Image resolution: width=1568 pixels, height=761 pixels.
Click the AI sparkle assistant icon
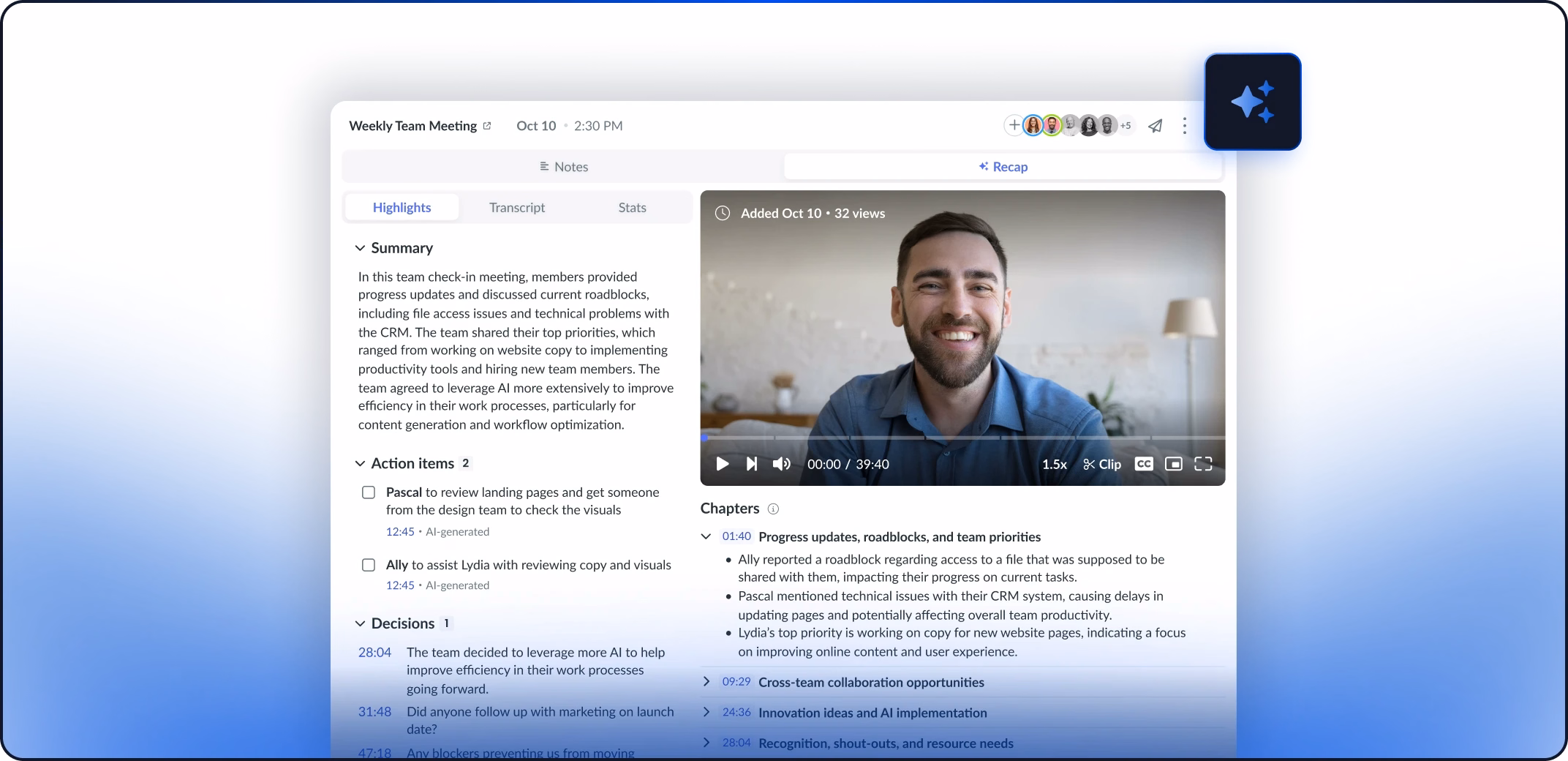[x=1252, y=102]
